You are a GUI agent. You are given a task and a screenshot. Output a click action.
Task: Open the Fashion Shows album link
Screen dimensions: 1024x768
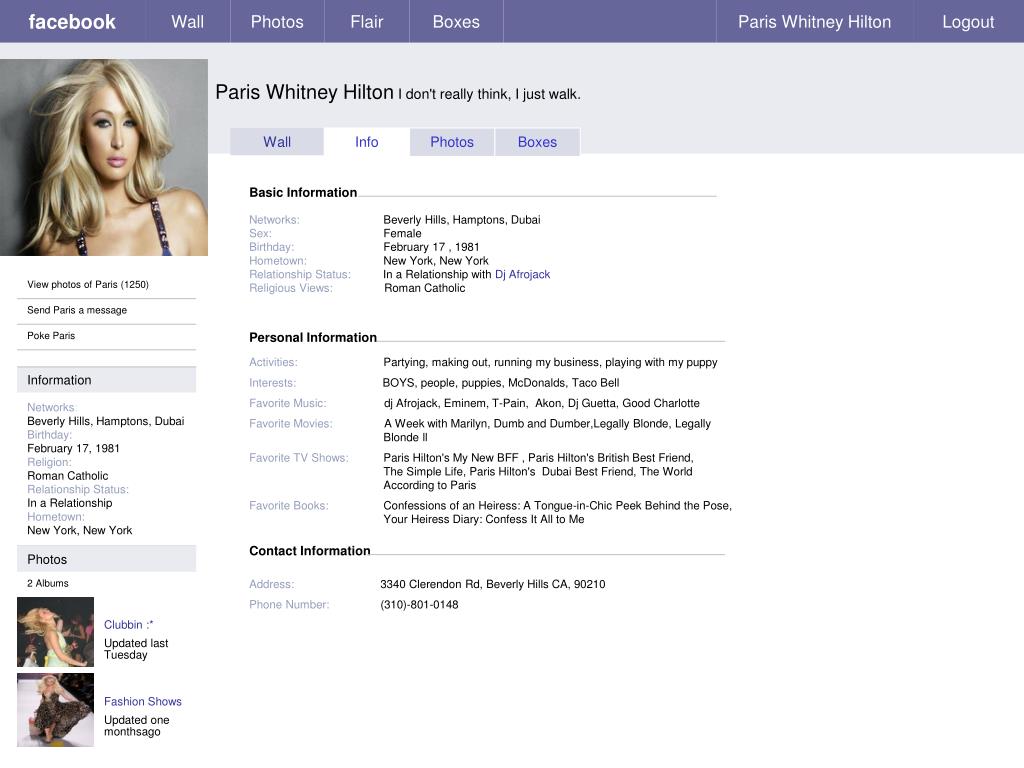[143, 701]
